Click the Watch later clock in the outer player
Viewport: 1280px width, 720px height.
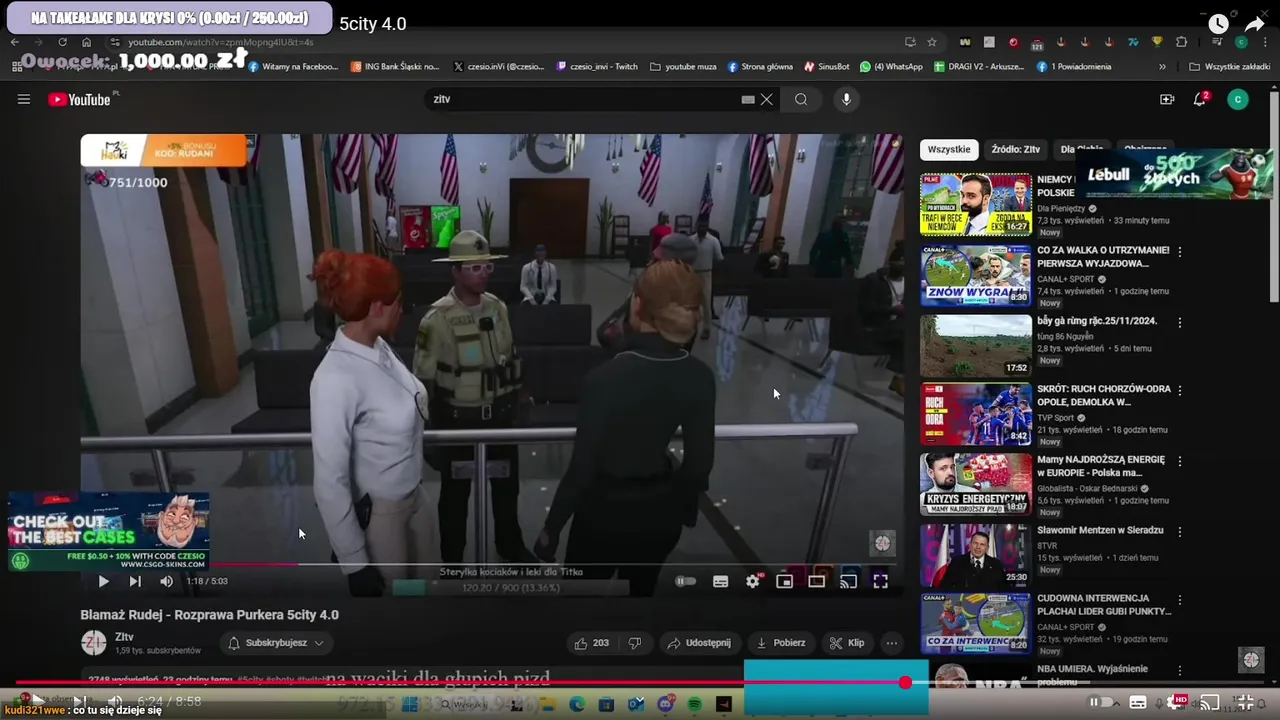coord(1218,24)
